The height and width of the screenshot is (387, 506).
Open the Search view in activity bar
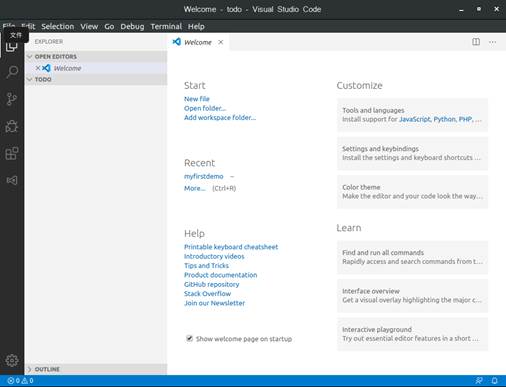click(12, 72)
